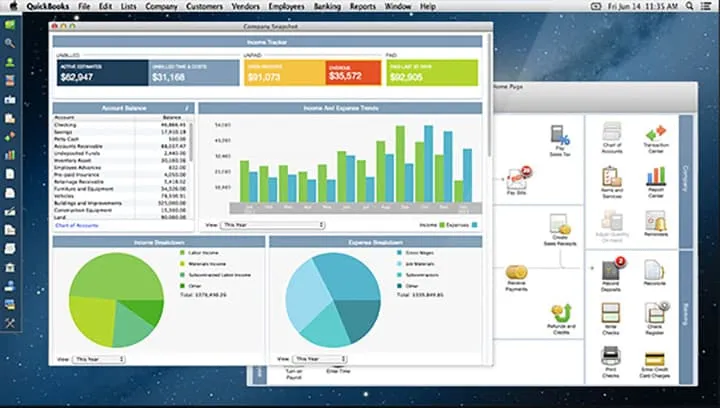The width and height of the screenshot is (720, 408).
Task: Open the Transaction Center icon
Action: (x=656, y=133)
